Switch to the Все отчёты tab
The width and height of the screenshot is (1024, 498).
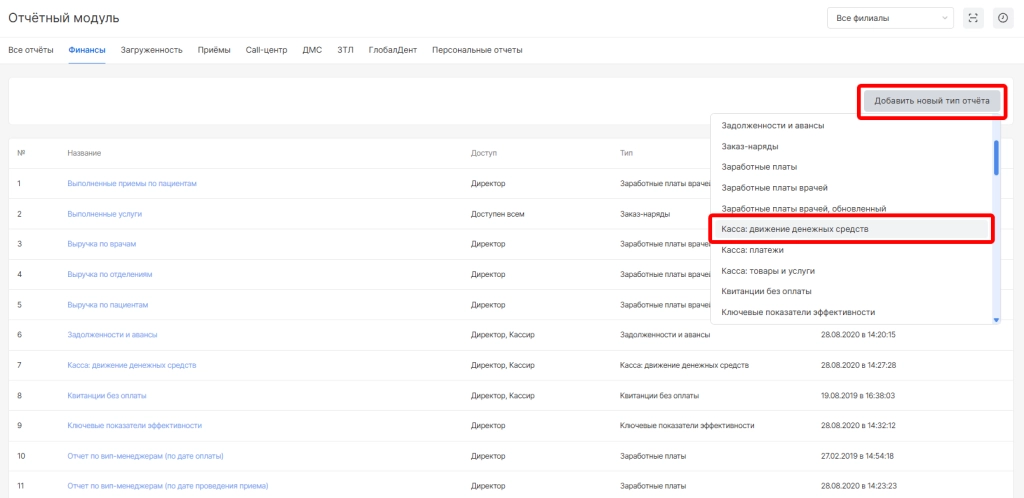(31, 50)
